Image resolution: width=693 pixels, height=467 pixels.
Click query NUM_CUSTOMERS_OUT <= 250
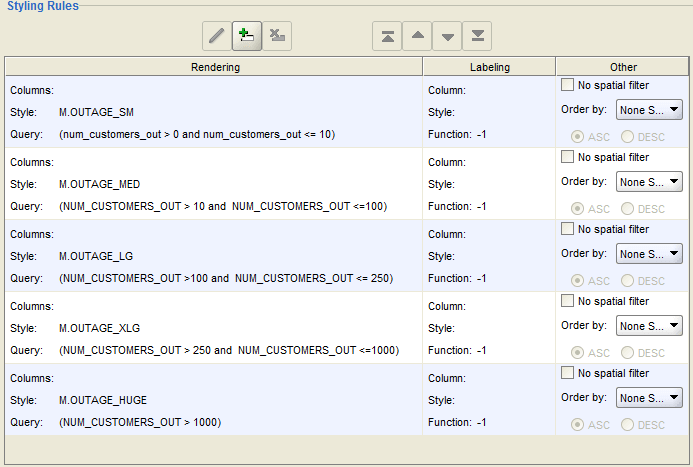point(314,278)
